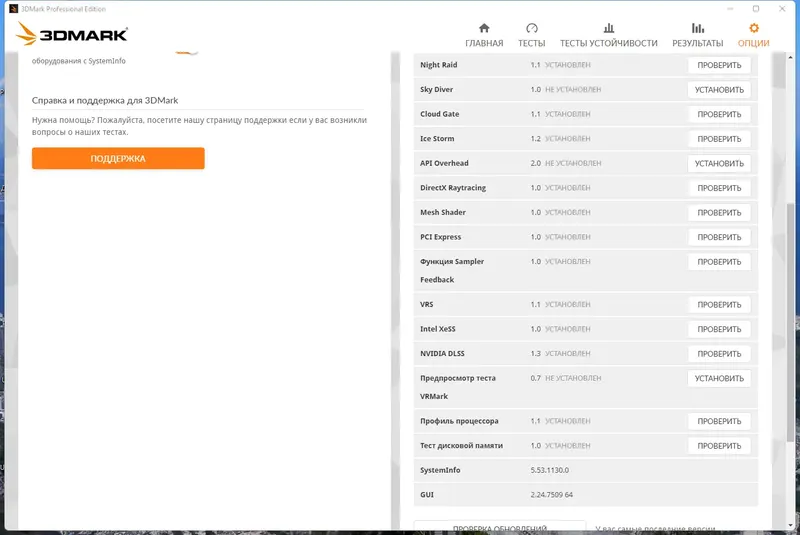The height and width of the screenshot is (535, 800).
Task: Click the Mesh Shader row name
Action: coord(443,212)
